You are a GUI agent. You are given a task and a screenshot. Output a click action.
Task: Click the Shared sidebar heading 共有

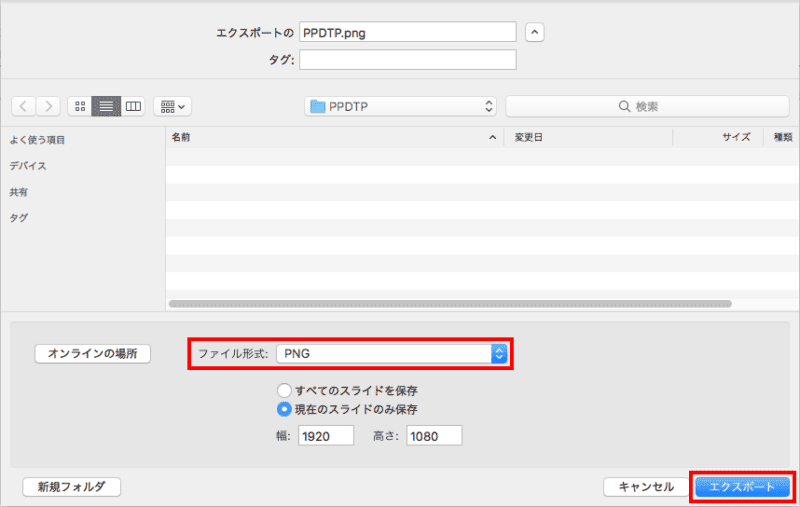[18, 192]
